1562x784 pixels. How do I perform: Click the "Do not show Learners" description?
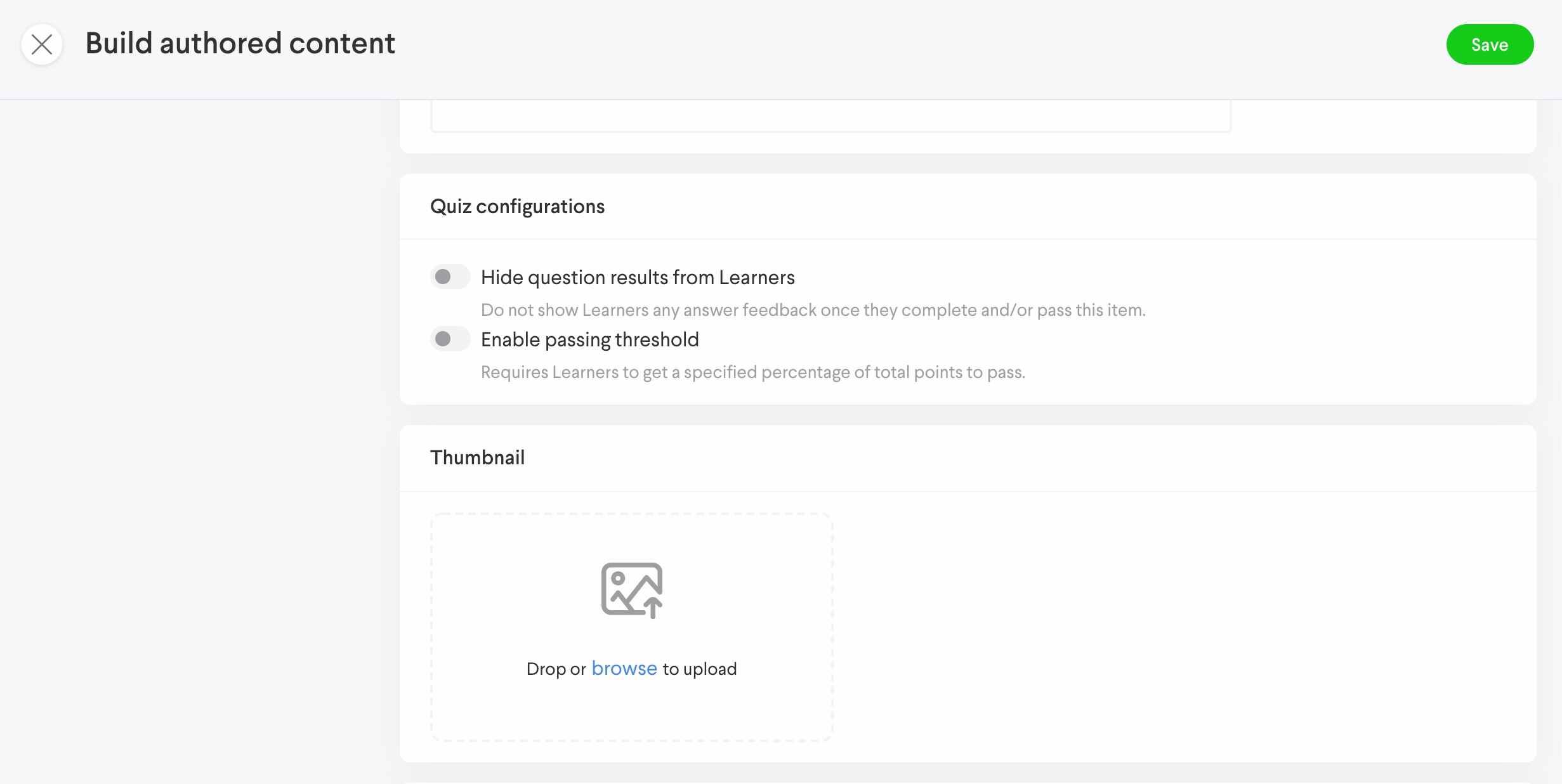(x=813, y=310)
